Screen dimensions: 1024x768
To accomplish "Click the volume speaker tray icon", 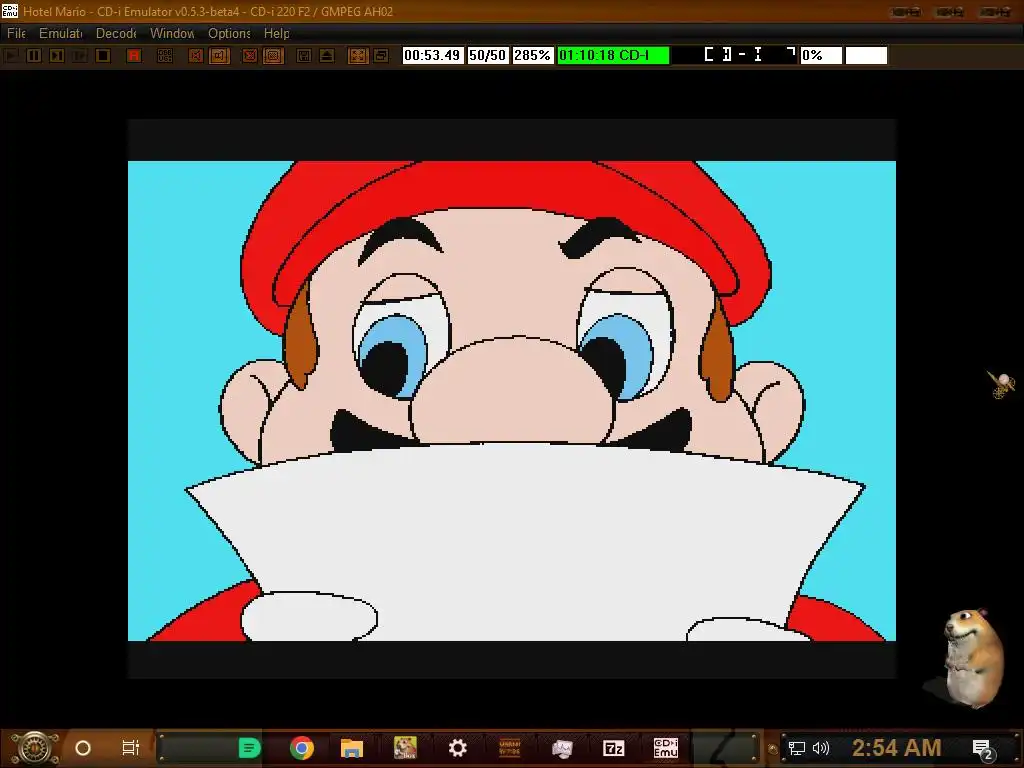I will (x=821, y=748).
